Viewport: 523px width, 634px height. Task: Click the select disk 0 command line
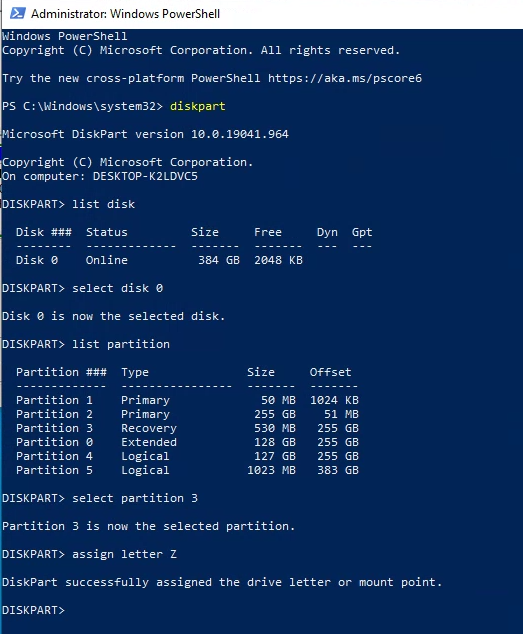pos(83,288)
